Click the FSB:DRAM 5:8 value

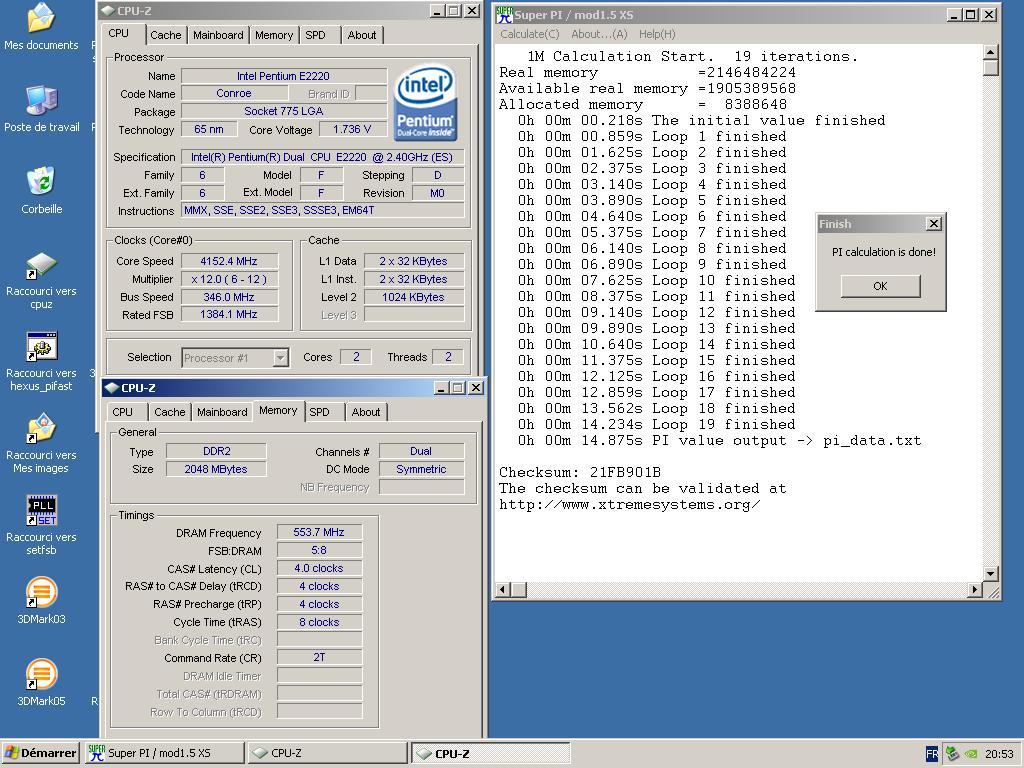[319, 551]
